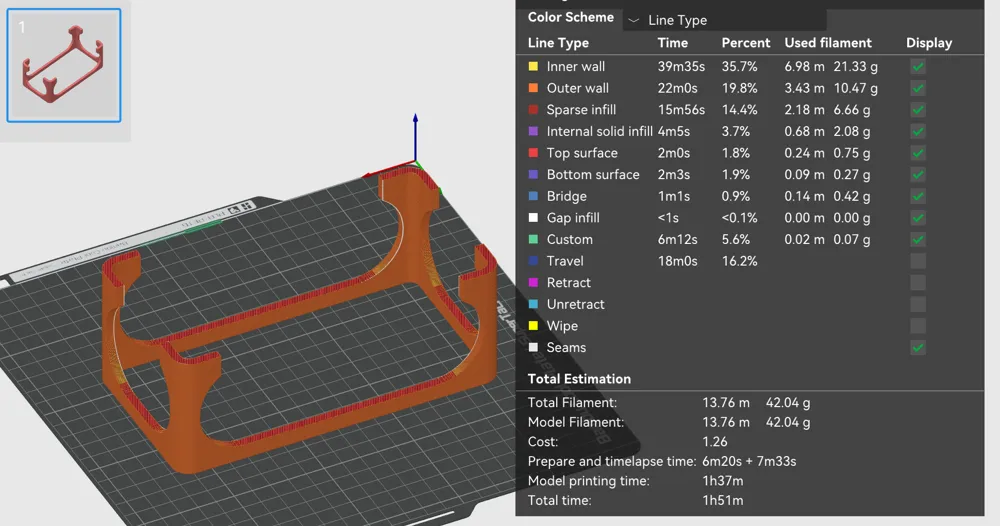This screenshot has width=1000, height=526.
Task: Uncheck Outer wall display checkbox
Action: (x=918, y=88)
